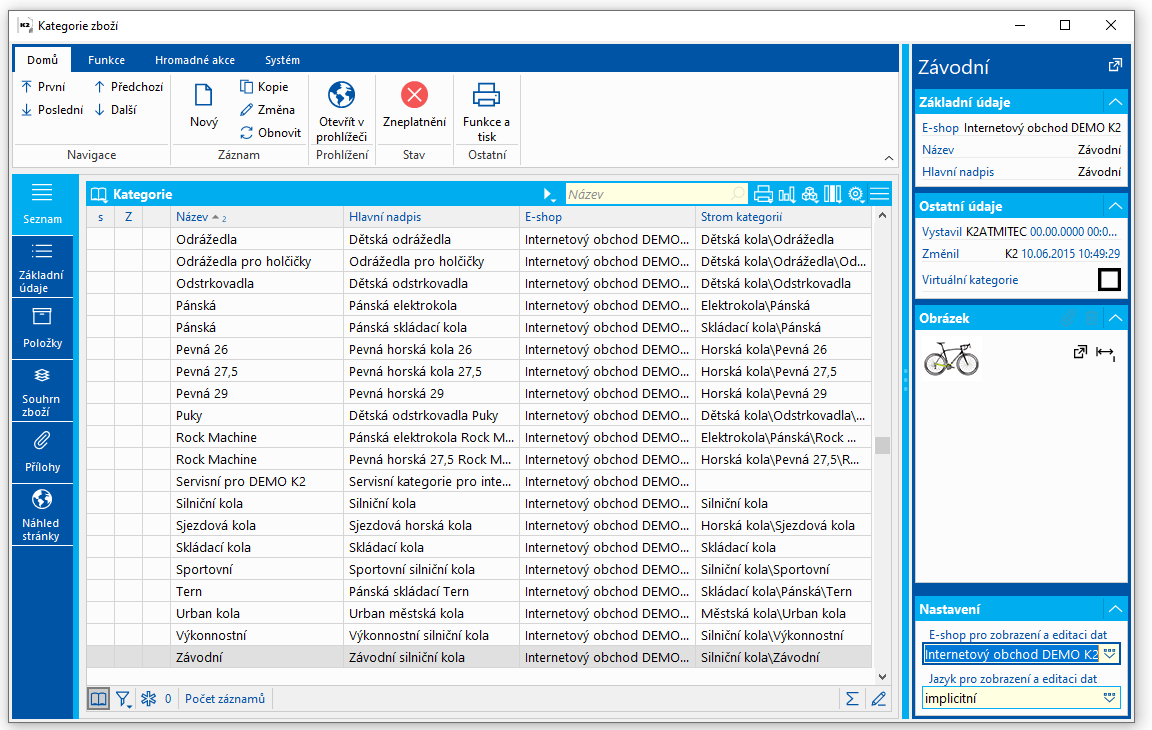Click Počet záznamů record count link
Viewport: 1152px width, 730px height.
click(225, 699)
